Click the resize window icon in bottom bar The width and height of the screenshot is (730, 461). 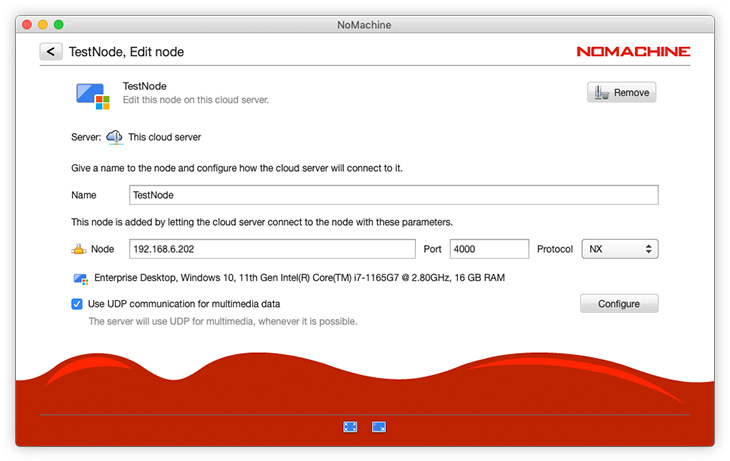379,427
